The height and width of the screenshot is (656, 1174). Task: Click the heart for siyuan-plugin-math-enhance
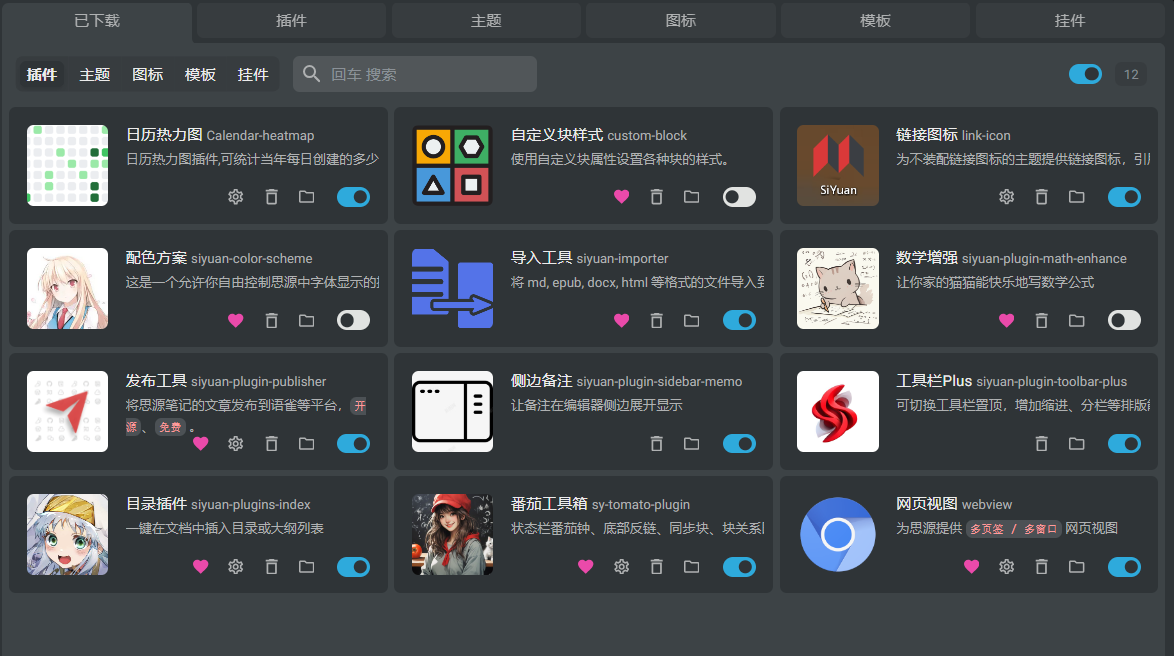click(1006, 321)
